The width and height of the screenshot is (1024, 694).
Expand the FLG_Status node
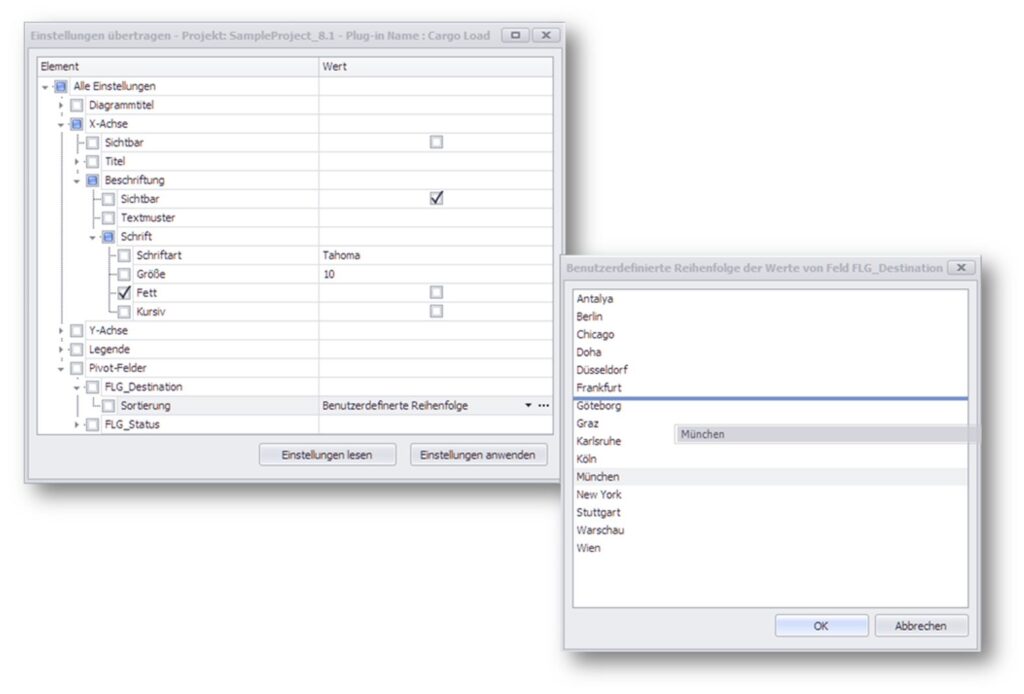(x=76, y=425)
